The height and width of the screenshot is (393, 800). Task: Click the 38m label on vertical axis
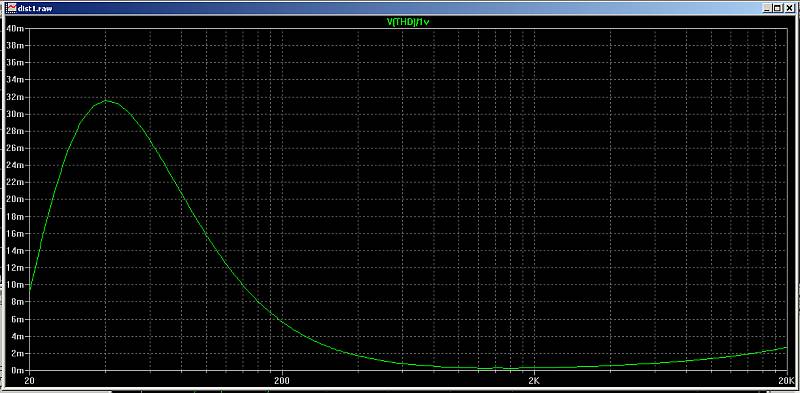(14, 45)
